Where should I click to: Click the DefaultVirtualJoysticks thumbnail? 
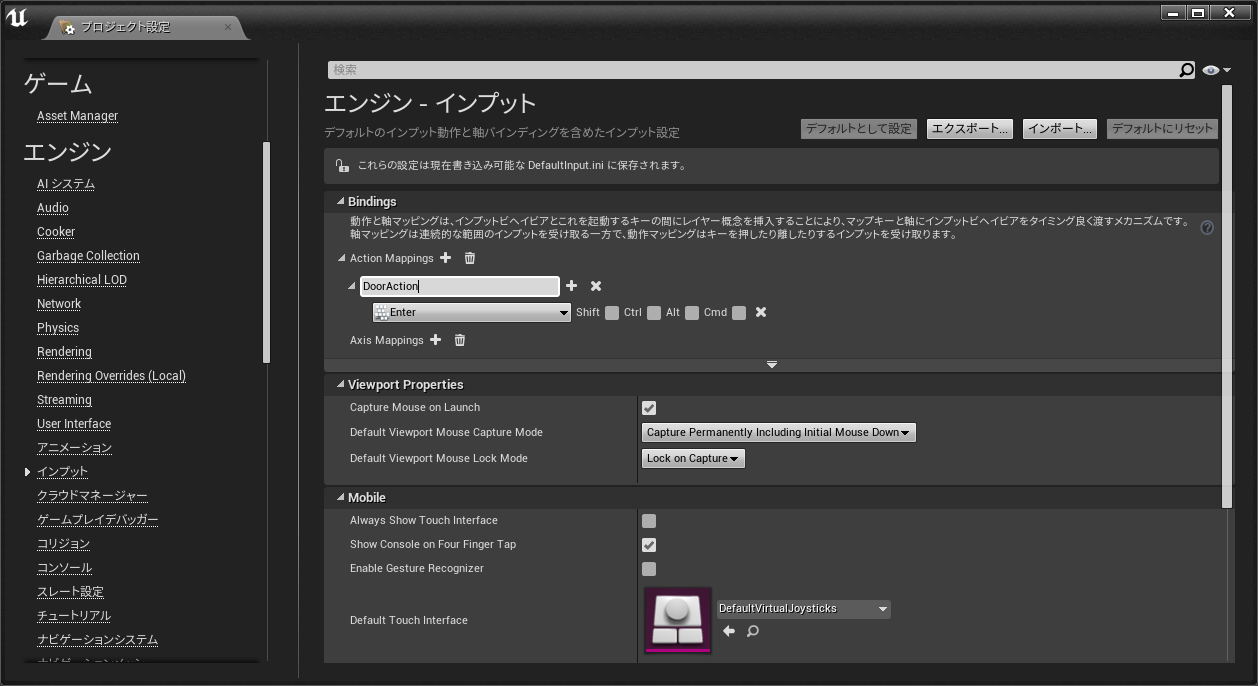(x=678, y=620)
